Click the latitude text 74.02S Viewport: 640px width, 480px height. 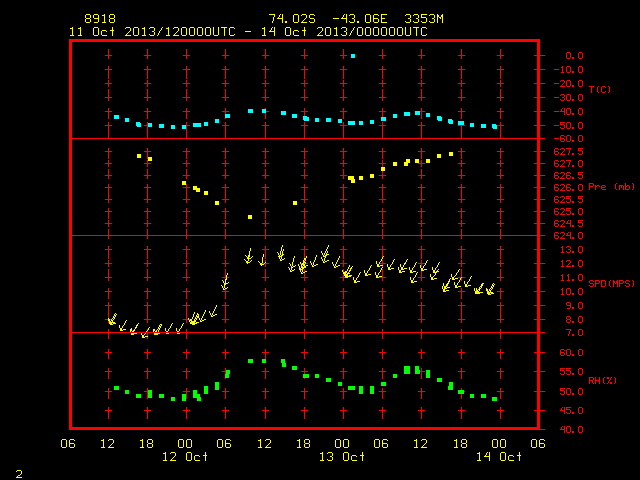click(x=292, y=19)
